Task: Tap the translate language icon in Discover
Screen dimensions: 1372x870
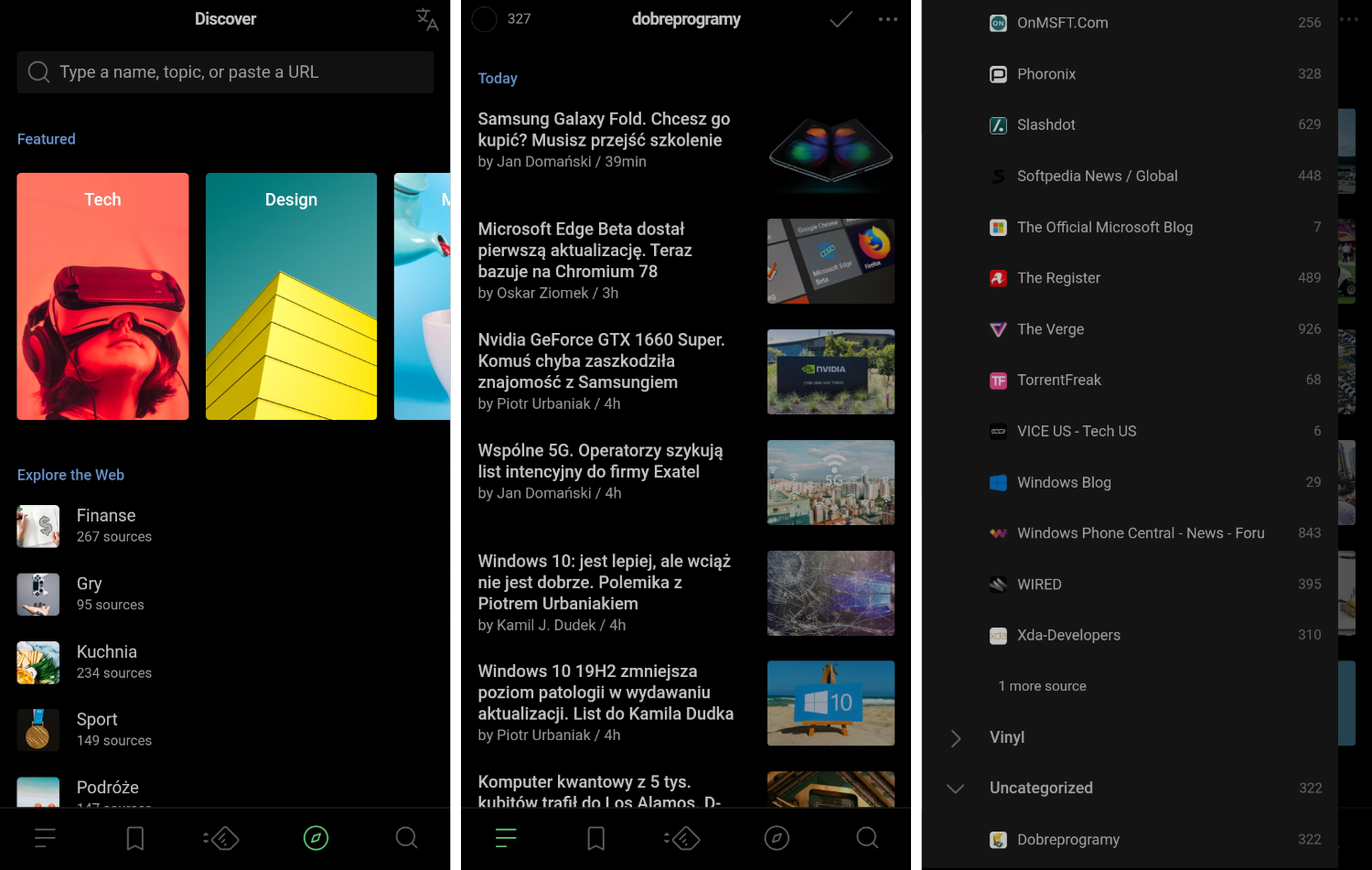Action: [426, 19]
